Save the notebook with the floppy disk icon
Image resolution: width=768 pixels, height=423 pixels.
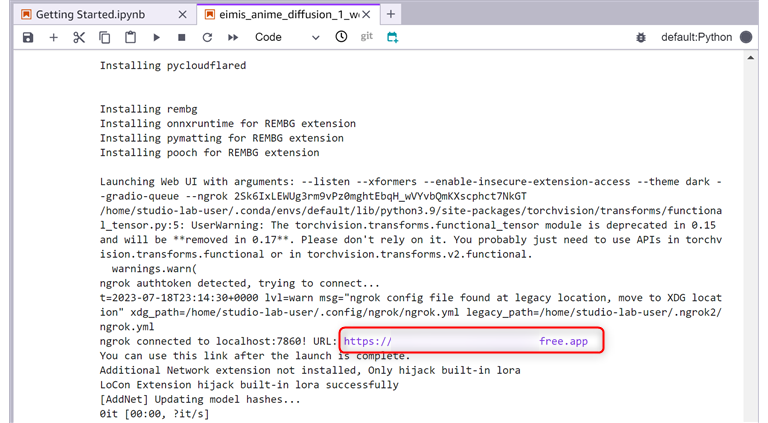coord(27,37)
